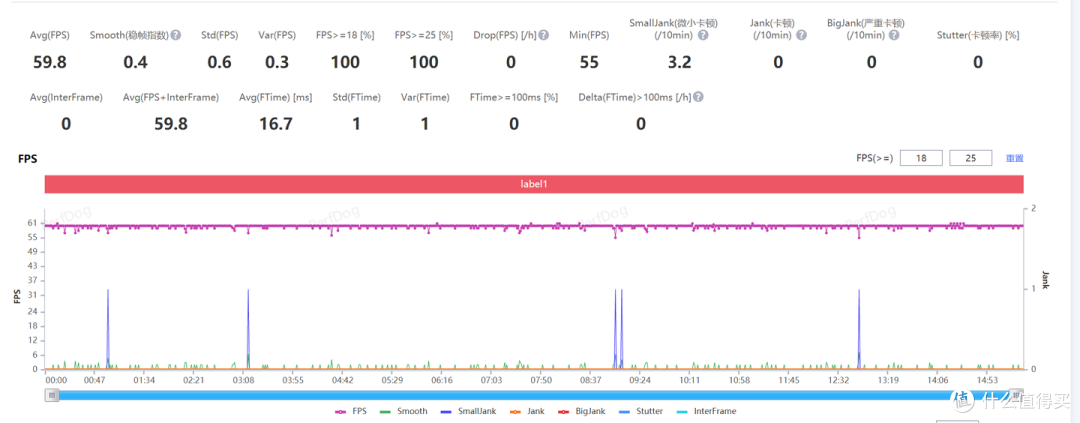Image resolution: width=1080 pixels, height=423 pixels.
Task: Click the blue time range slider bar
Action: 534,395
